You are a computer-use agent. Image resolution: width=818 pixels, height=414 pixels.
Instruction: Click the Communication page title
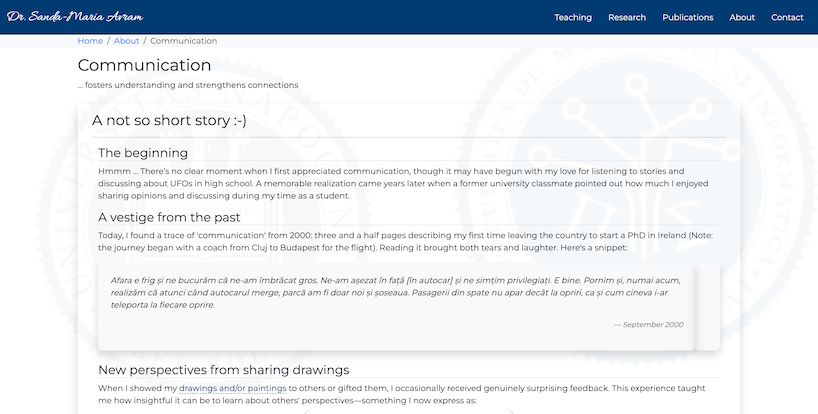click(144, 65)
